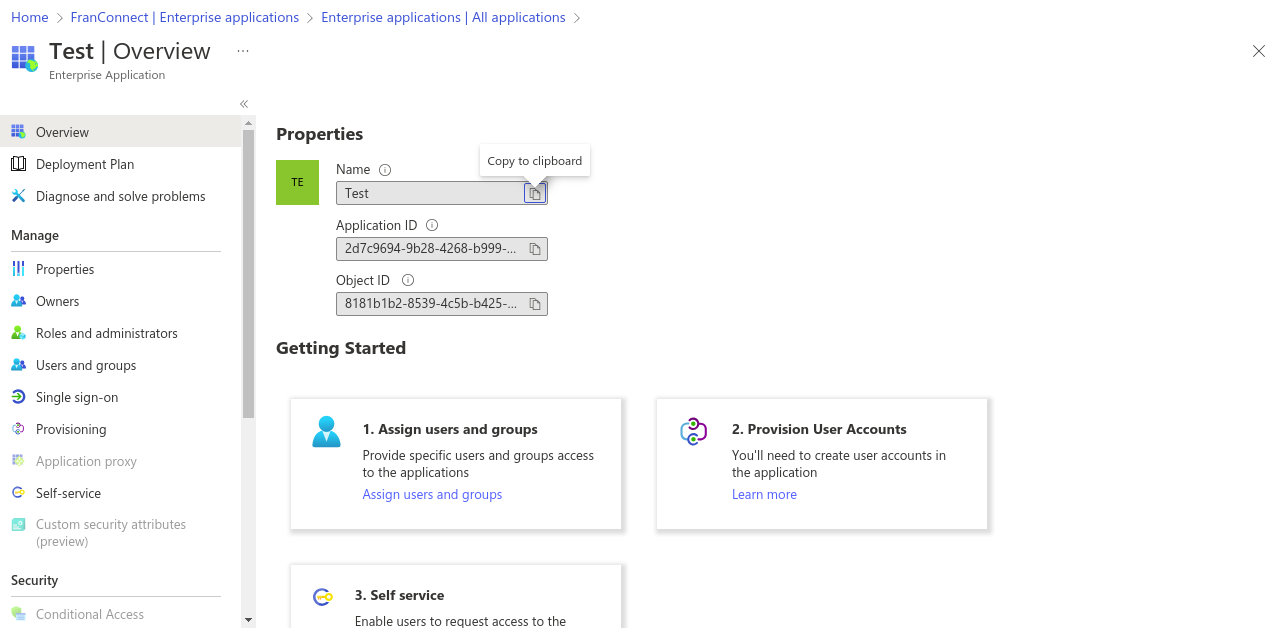
Task: Click the '3. Self service' heading
Action: (x=399, y=595)
